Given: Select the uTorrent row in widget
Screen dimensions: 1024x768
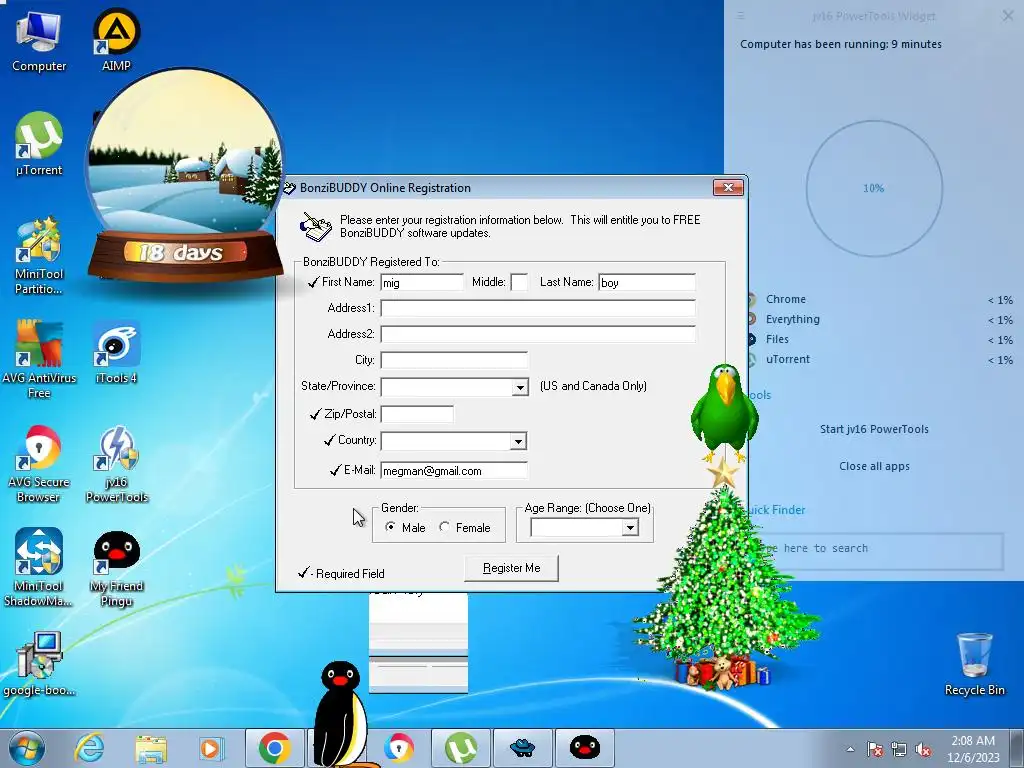Looking at the screenshot, I should coord(879,359).
